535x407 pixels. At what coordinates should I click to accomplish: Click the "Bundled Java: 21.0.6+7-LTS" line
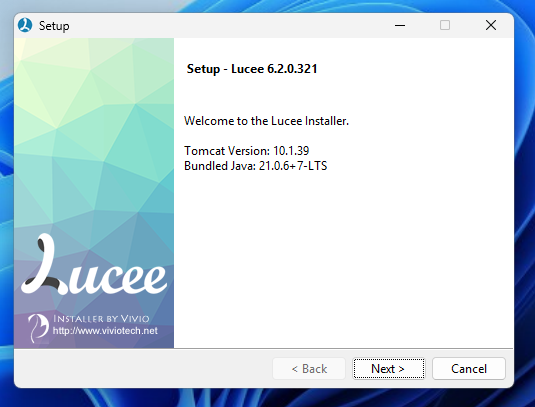[256, 166]
